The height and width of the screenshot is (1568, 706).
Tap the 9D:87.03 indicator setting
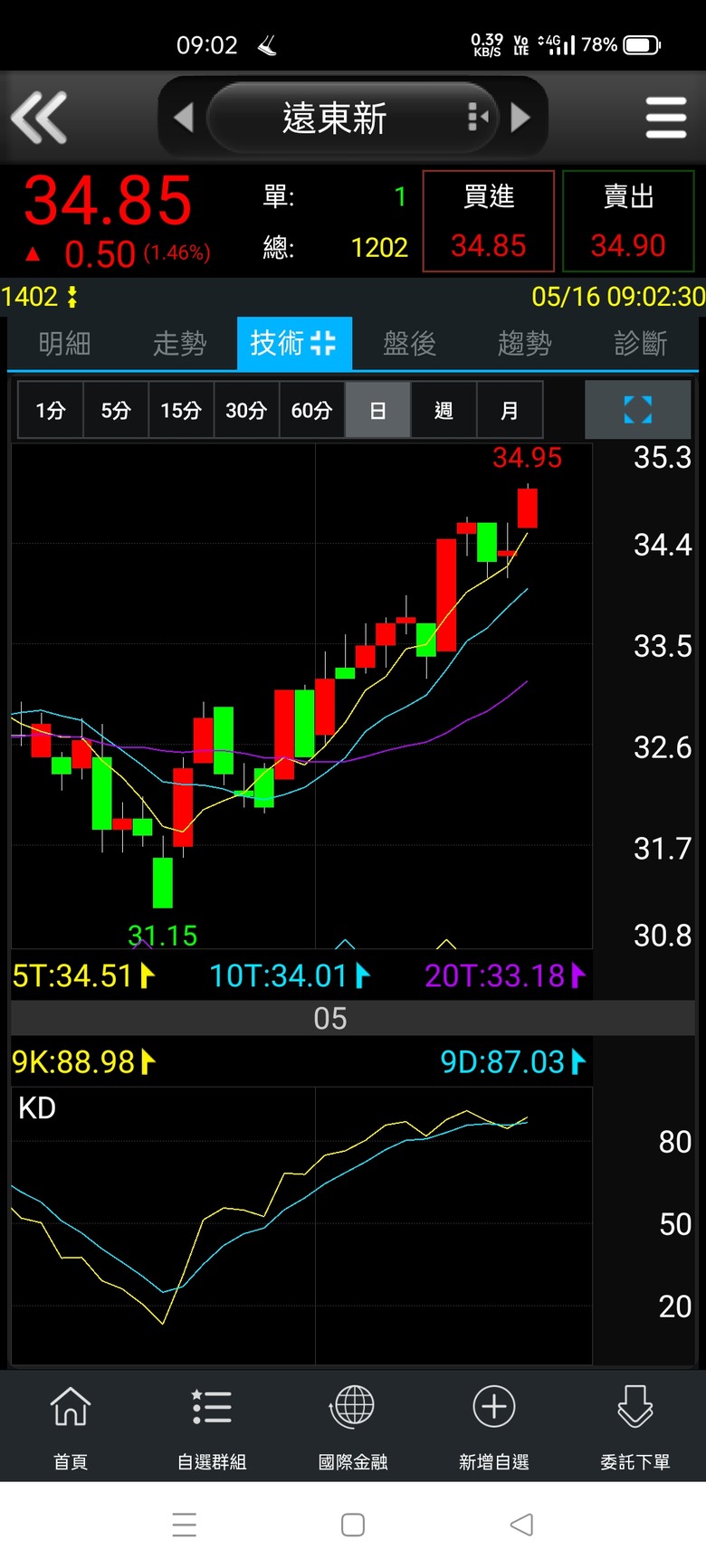coord(513,1061)
